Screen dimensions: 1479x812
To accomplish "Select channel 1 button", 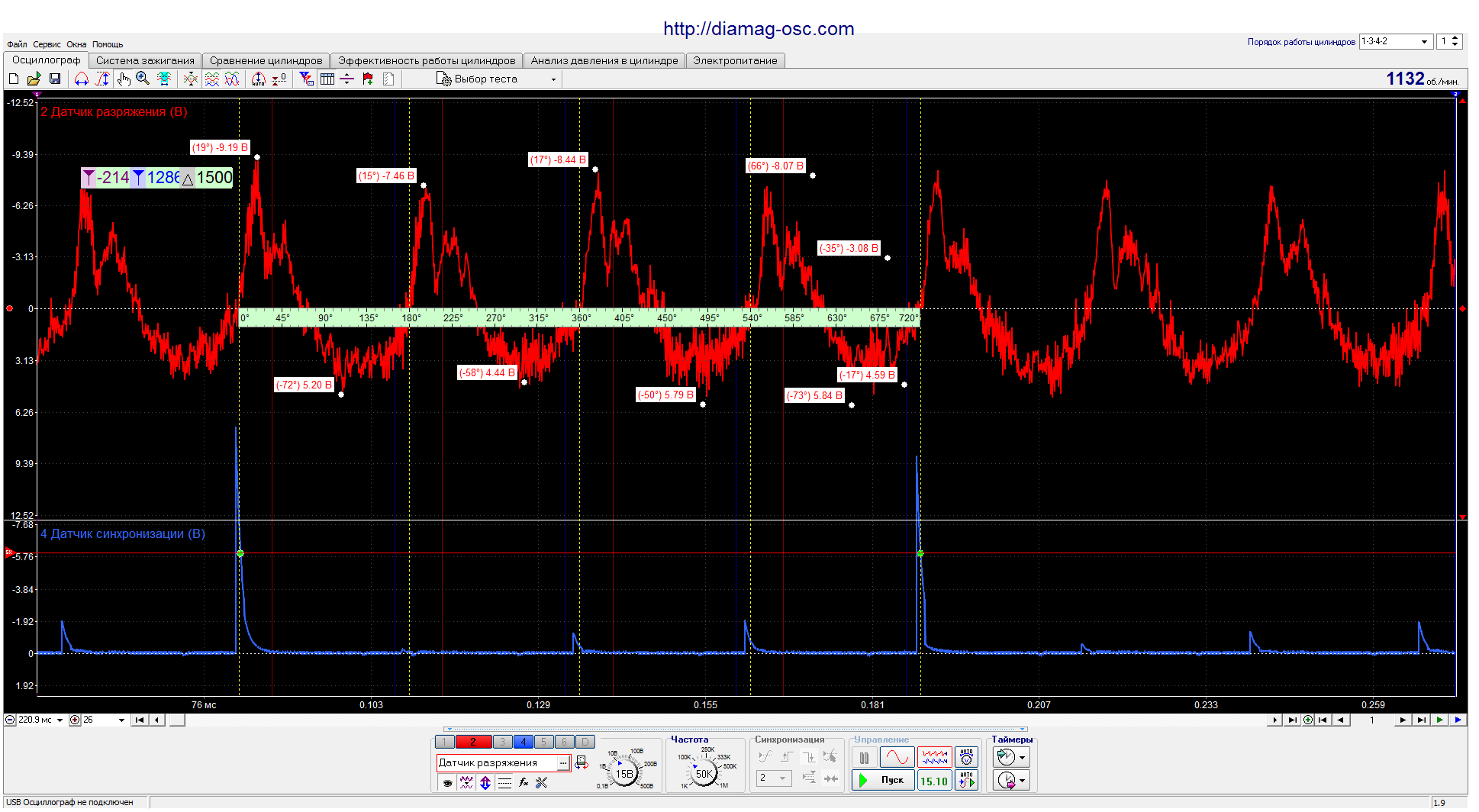I will tap(444, 742).
